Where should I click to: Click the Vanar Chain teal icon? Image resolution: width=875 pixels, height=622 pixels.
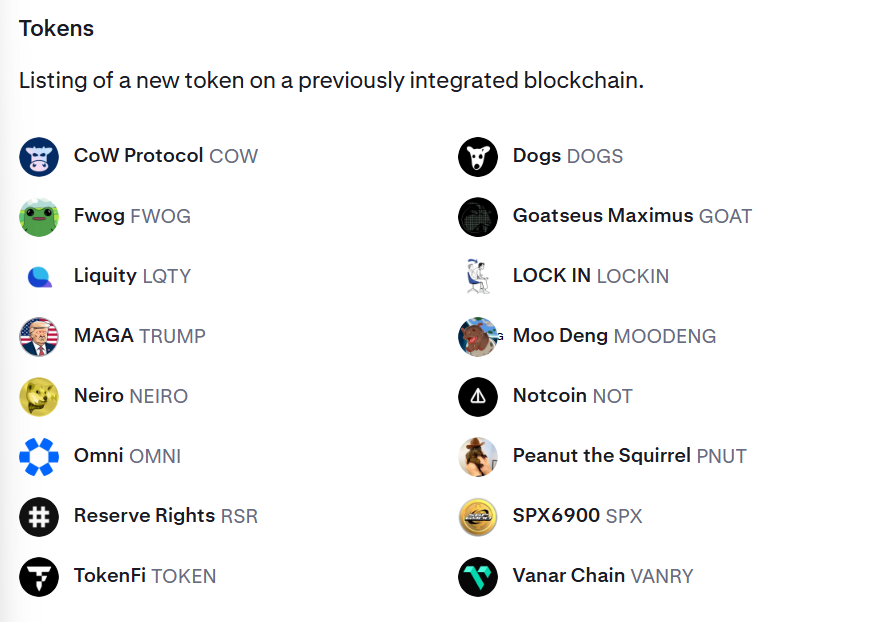(478, 577)
